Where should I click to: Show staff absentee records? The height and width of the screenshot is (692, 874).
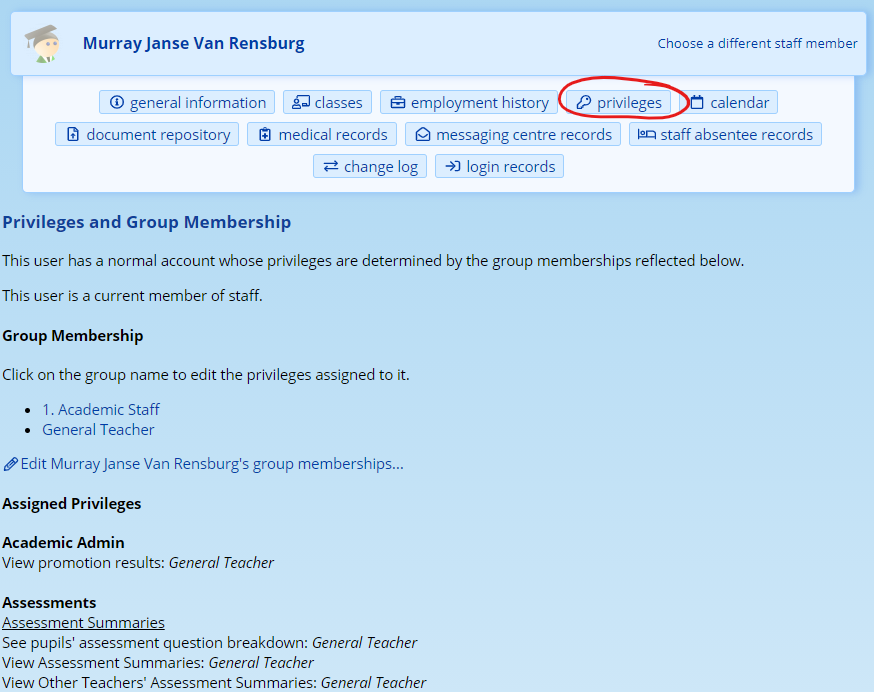[x=725, y=135]
